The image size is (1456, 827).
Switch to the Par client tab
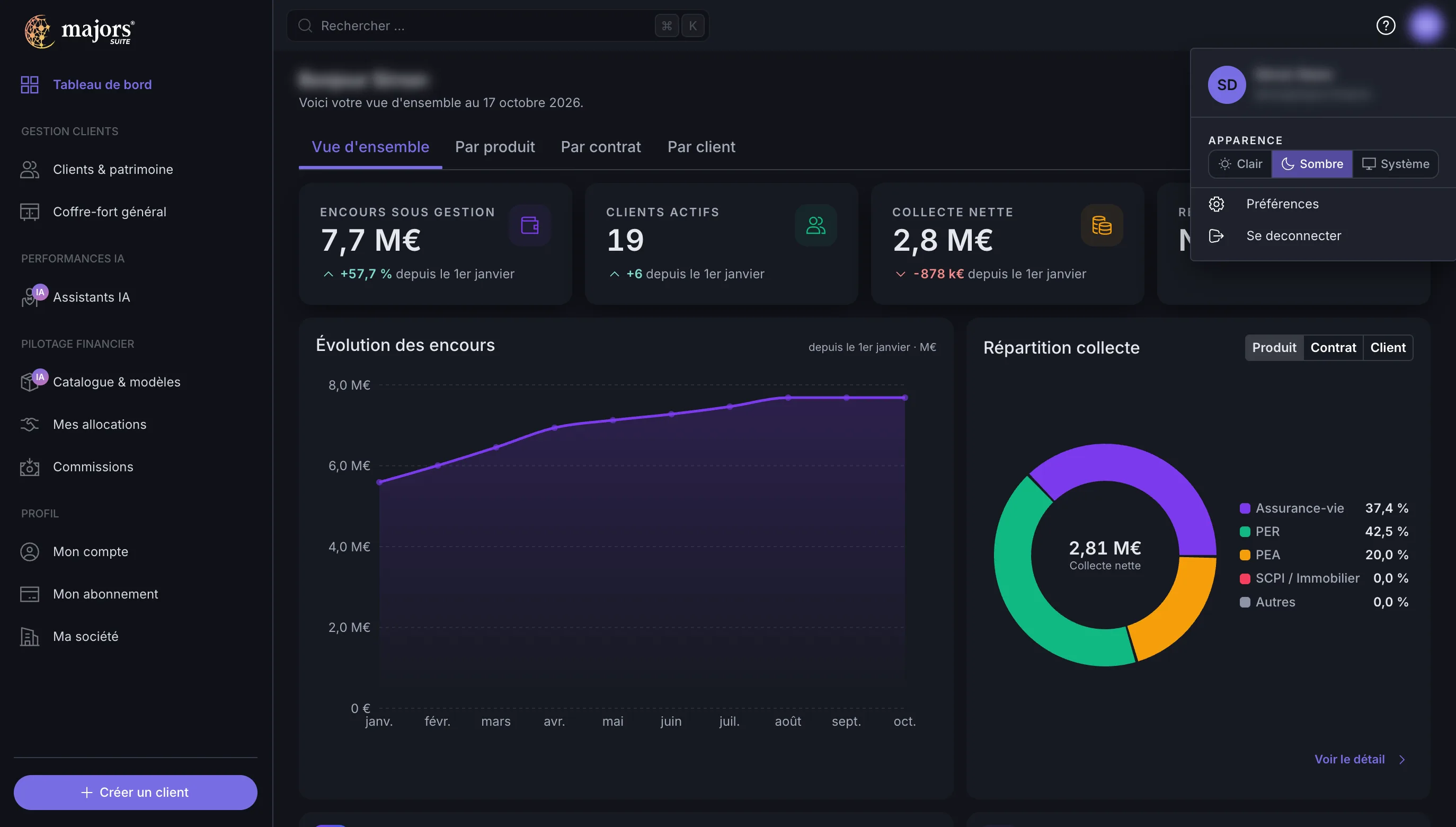(701, 147)
